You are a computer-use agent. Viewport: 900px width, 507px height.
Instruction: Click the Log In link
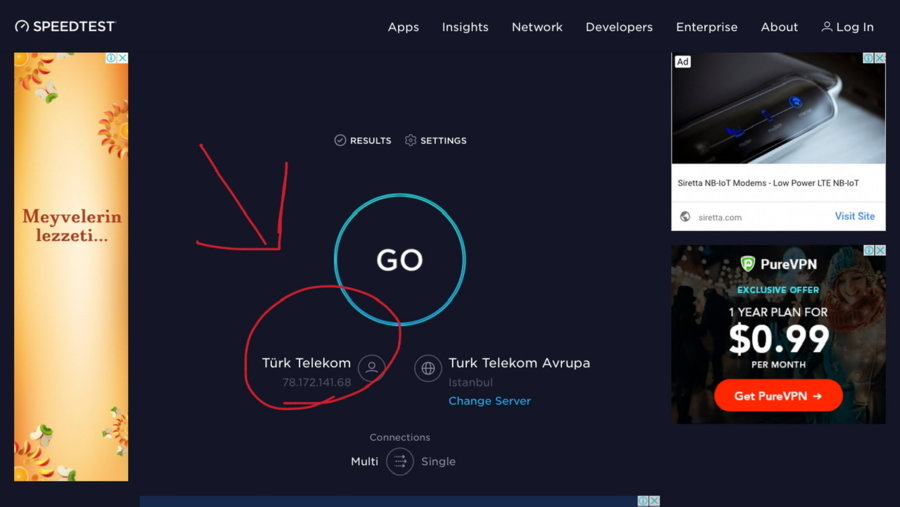847,27
